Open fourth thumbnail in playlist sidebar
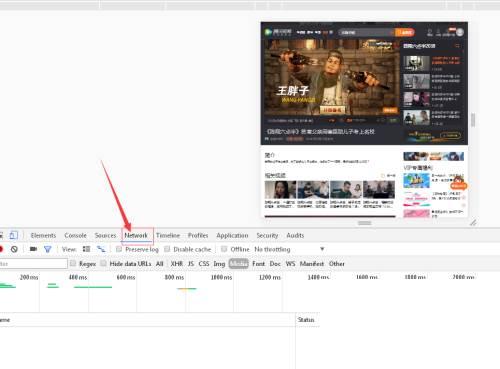This screenshot has width=500, height=369. pyautogui.click(x=416, y=117)
